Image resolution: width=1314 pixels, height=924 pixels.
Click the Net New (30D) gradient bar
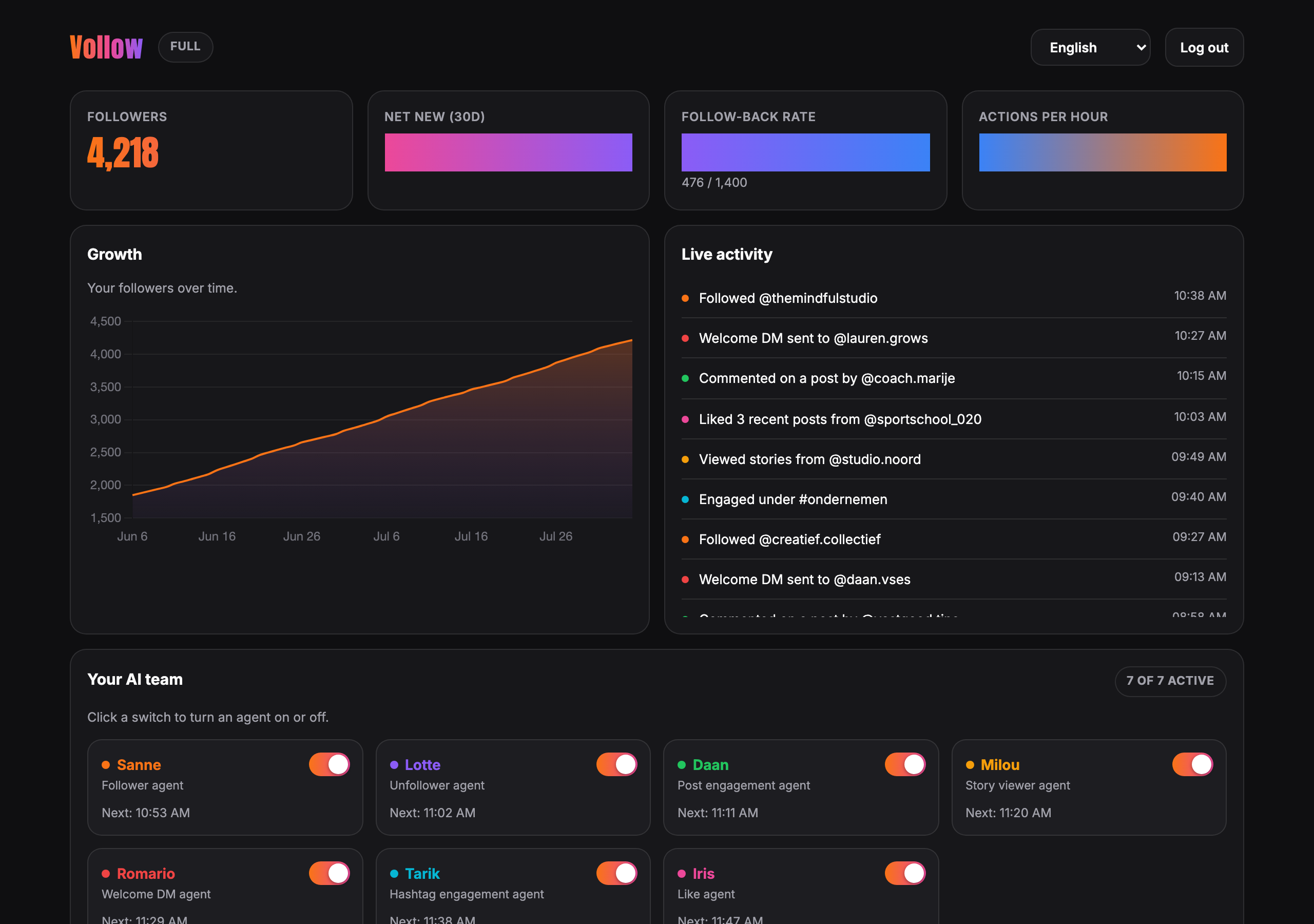(x=508, y=152)
